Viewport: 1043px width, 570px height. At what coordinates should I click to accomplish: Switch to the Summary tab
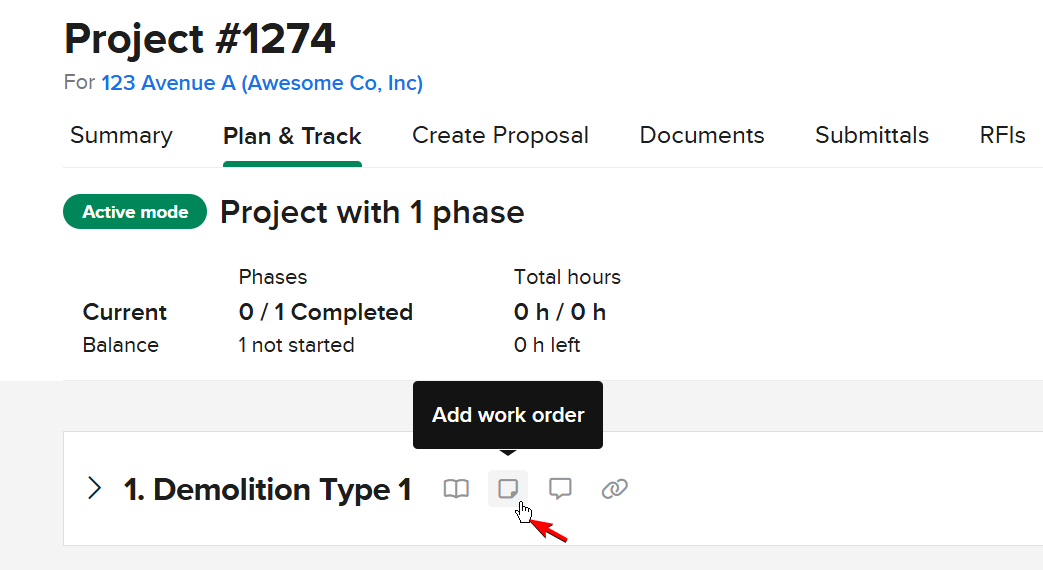[x=121, y=136]
